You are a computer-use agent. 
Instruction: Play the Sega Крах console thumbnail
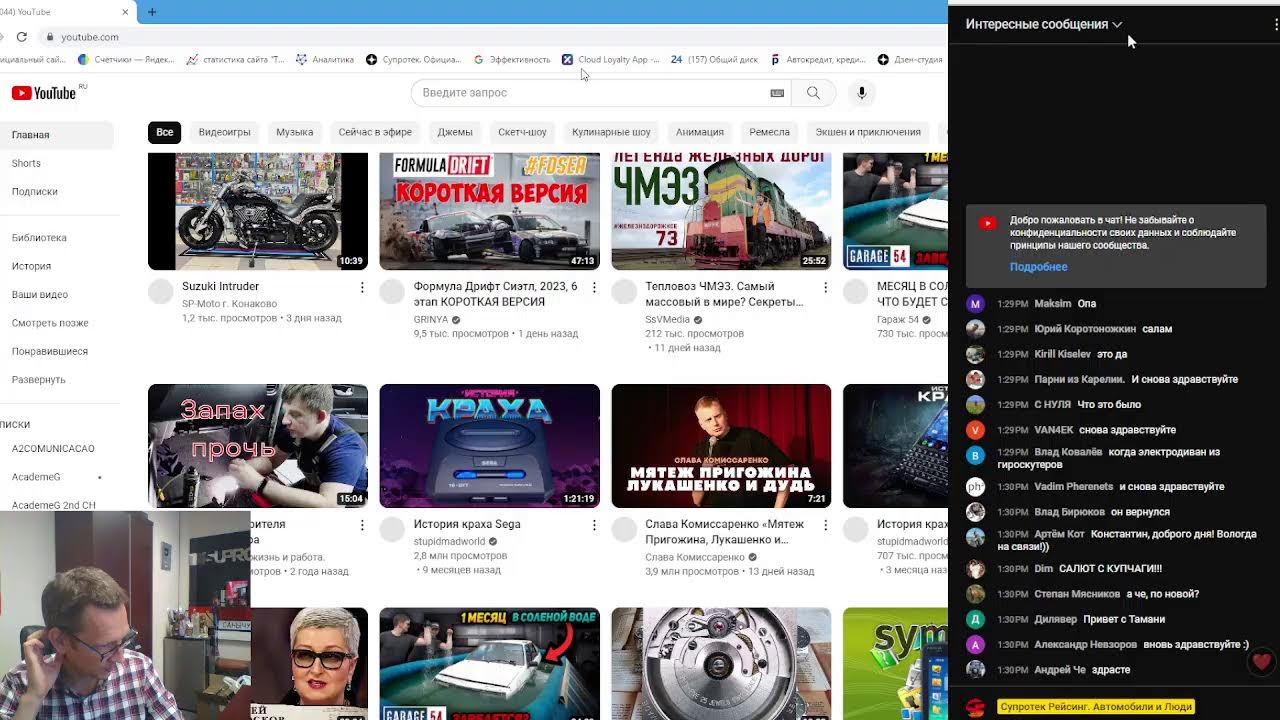[490, 446]
